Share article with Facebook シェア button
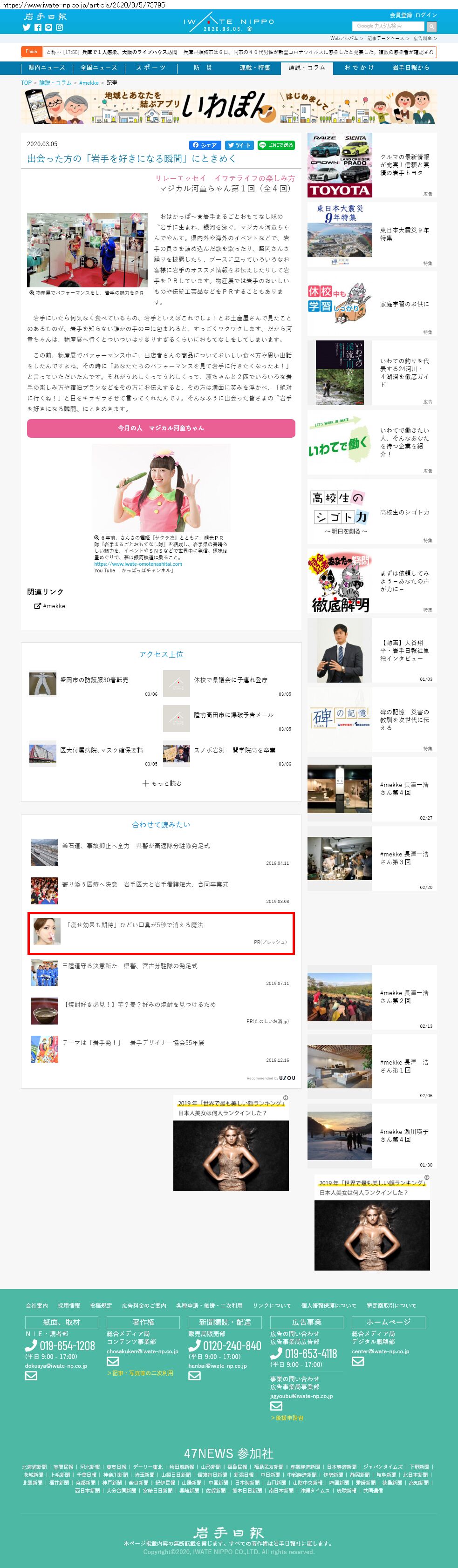 tap(205, 145)
